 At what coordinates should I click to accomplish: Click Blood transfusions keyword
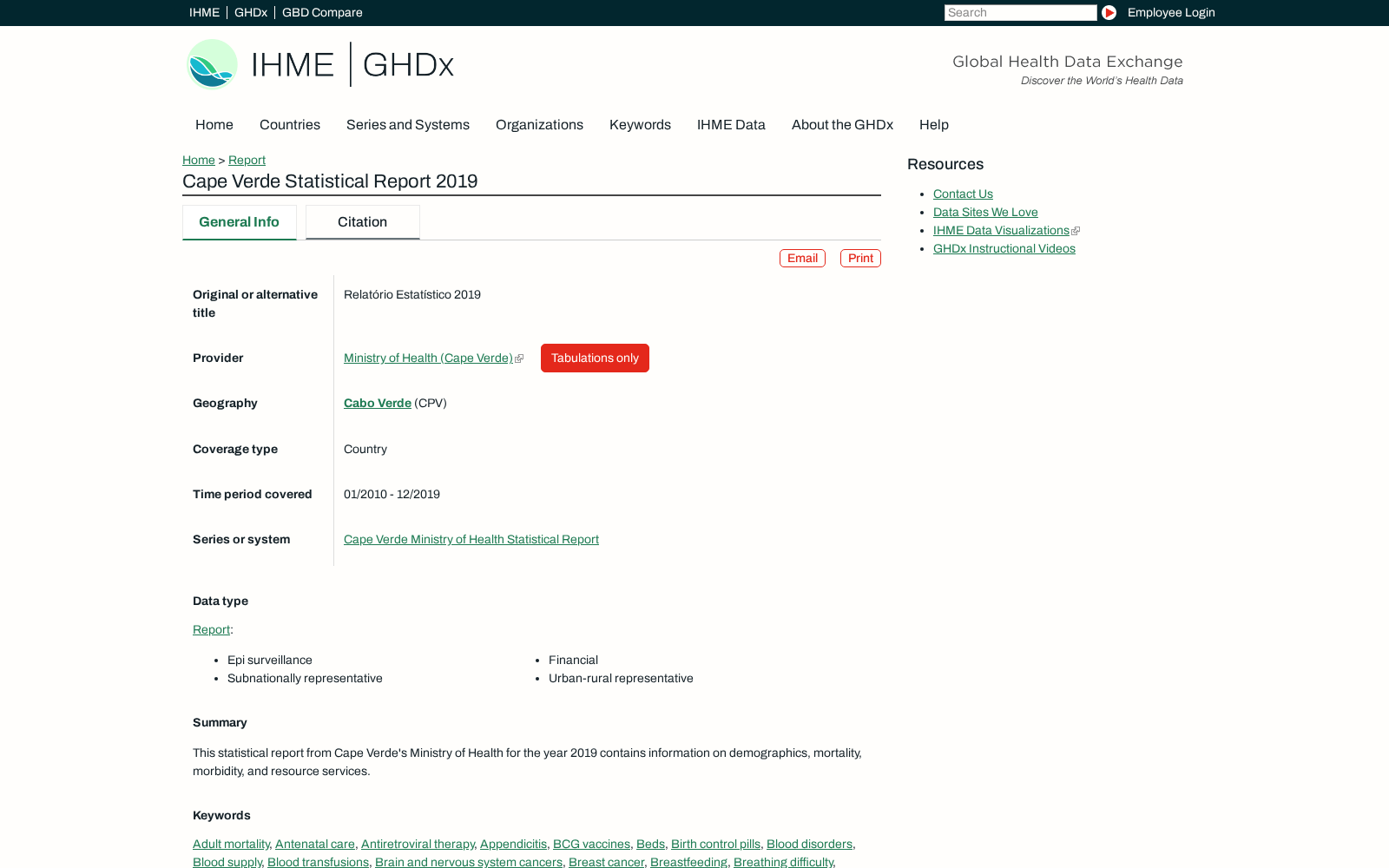pyautogui.click(x=318, y=862)
